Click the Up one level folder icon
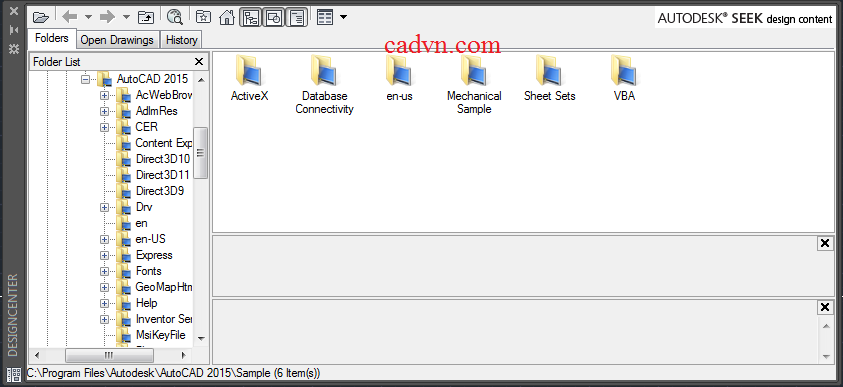Viewport: 843px width, 387px height. pos(146,17)
